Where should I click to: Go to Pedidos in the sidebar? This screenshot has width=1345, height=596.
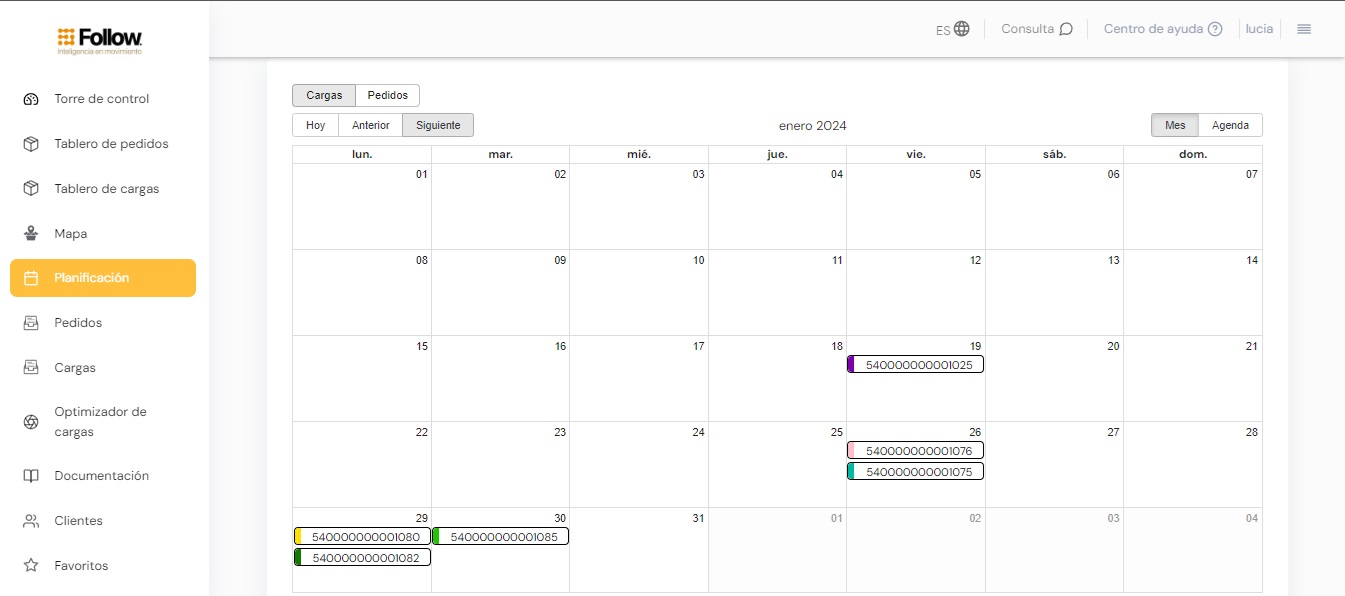coord(78,323)
